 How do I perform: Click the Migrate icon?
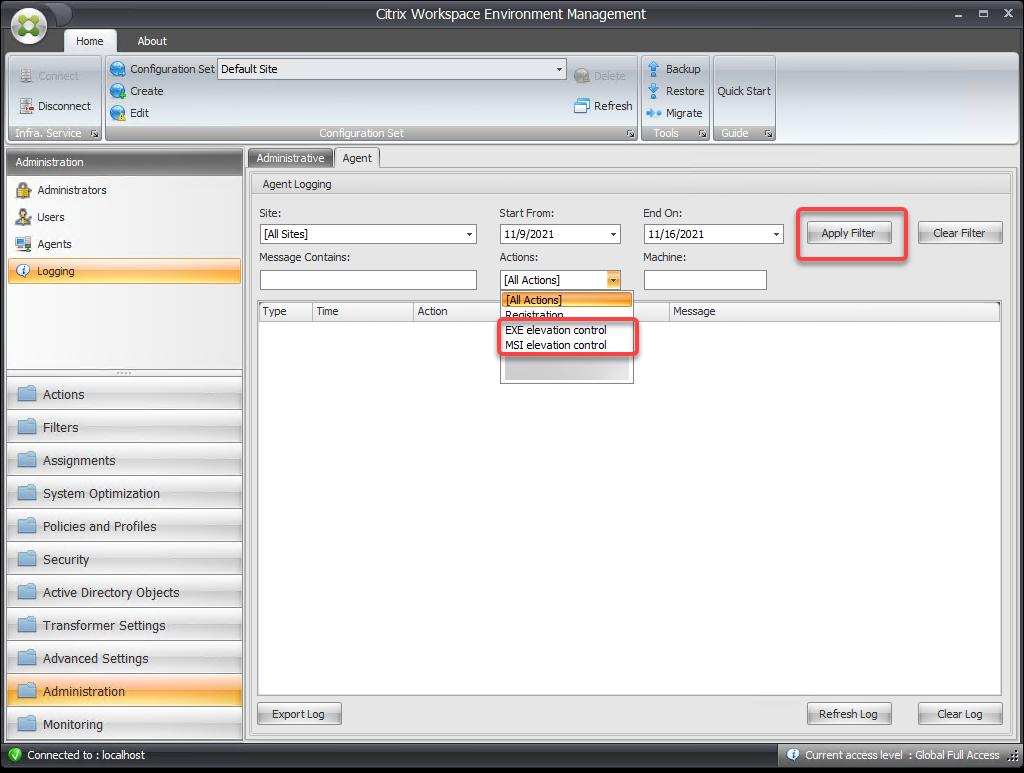point(654,113)
